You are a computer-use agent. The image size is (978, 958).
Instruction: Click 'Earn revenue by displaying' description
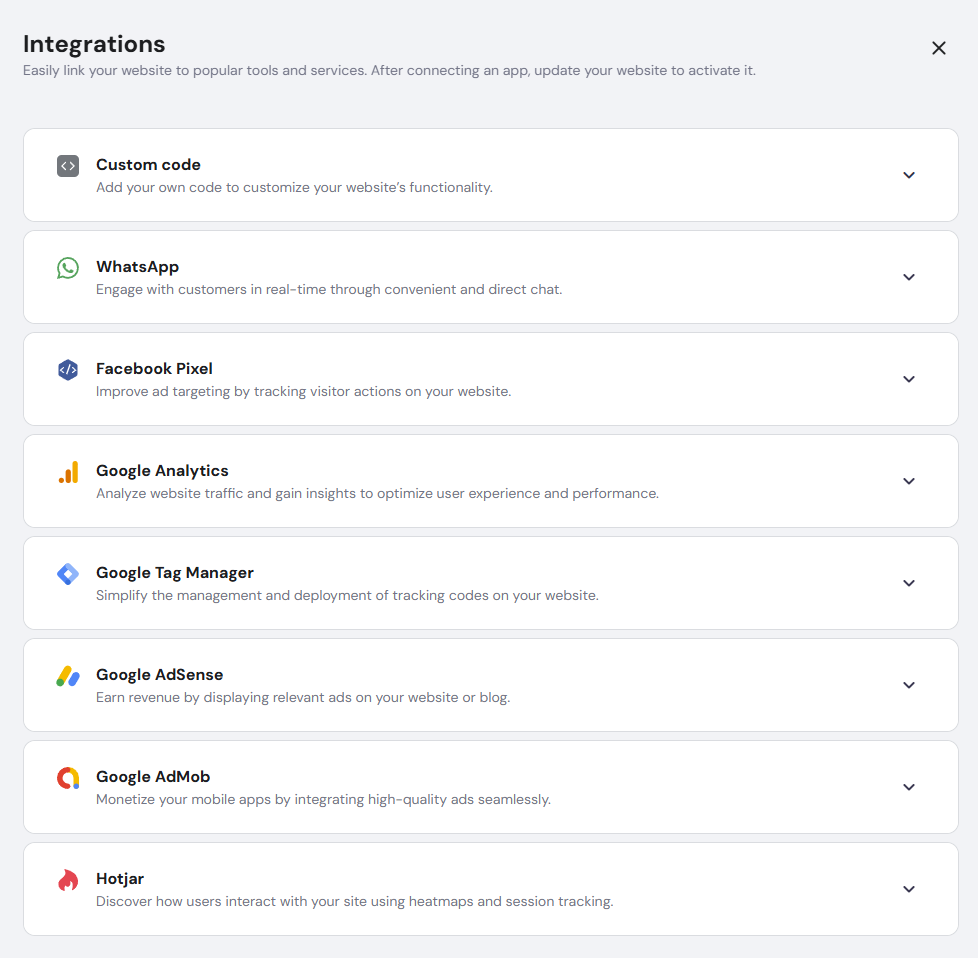click(303, 697)
